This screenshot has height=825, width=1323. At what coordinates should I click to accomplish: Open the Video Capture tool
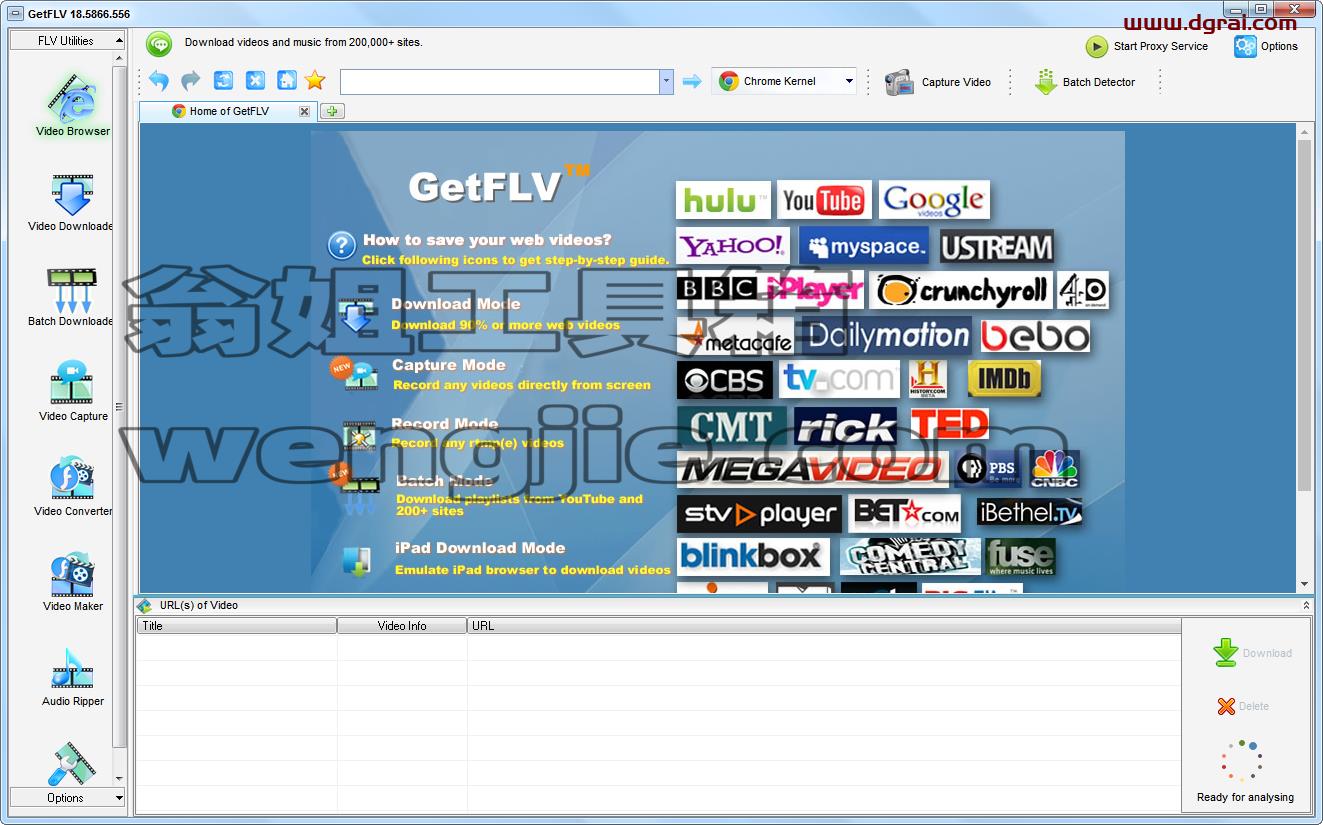coord(72,393)
